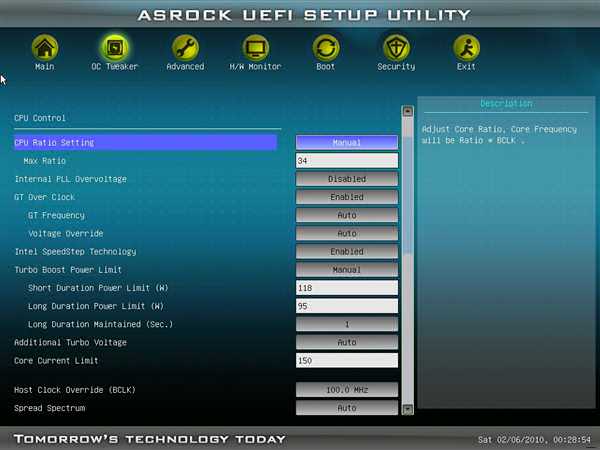This screenshot has width=600, height=450.
Task: Select Host Clock Override (BCLK) label
Action: pos(75,390)
